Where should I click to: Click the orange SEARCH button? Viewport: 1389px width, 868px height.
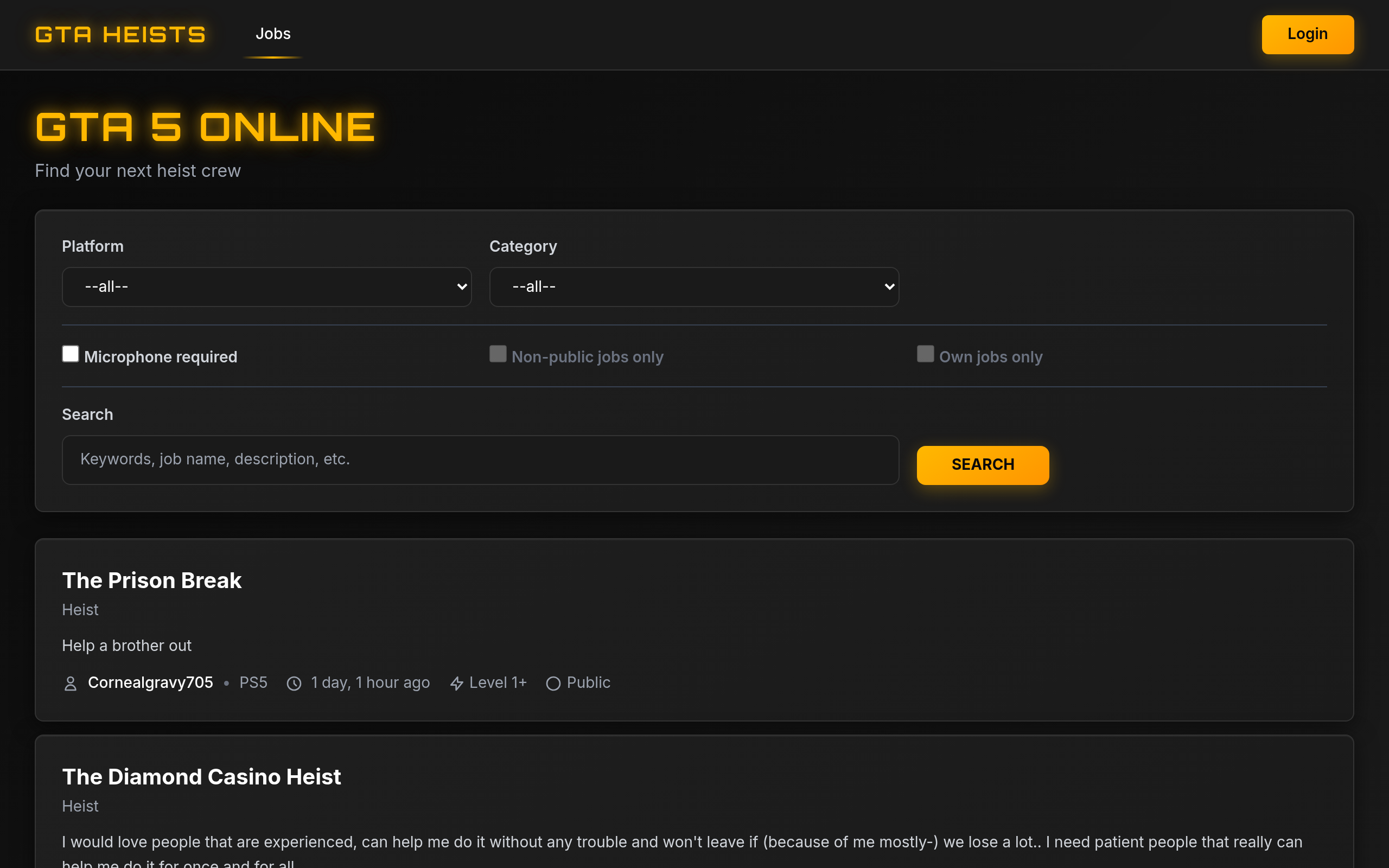tap(982, 464)
